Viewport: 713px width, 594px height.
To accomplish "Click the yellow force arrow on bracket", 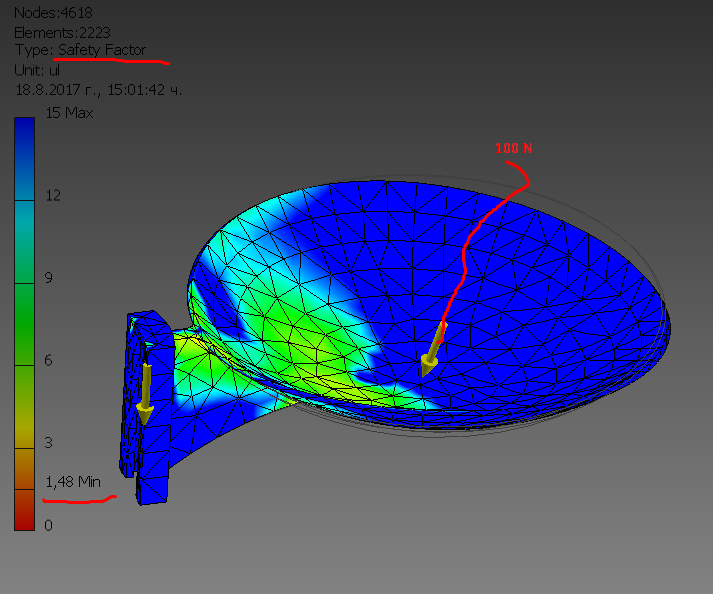I will 146,394.
